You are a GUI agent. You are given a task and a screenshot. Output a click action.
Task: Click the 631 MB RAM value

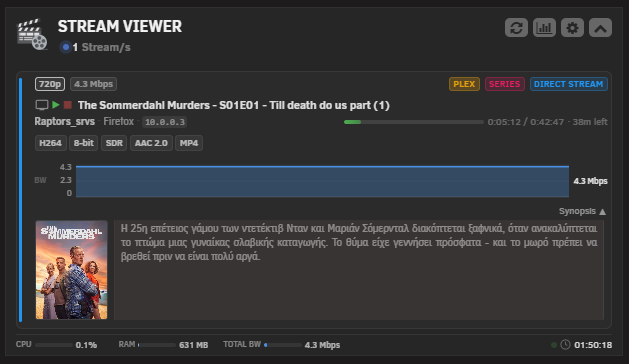click(193, 345)
